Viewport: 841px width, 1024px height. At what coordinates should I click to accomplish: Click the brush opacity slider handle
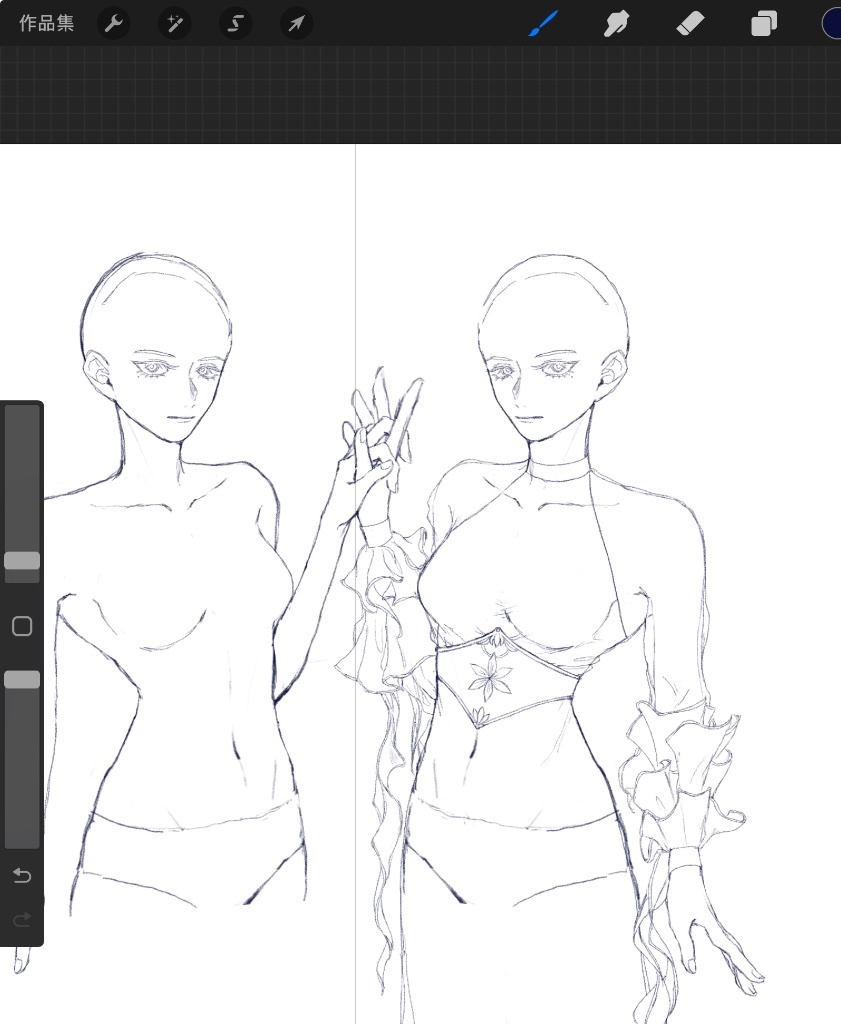[x=22, y=680]
